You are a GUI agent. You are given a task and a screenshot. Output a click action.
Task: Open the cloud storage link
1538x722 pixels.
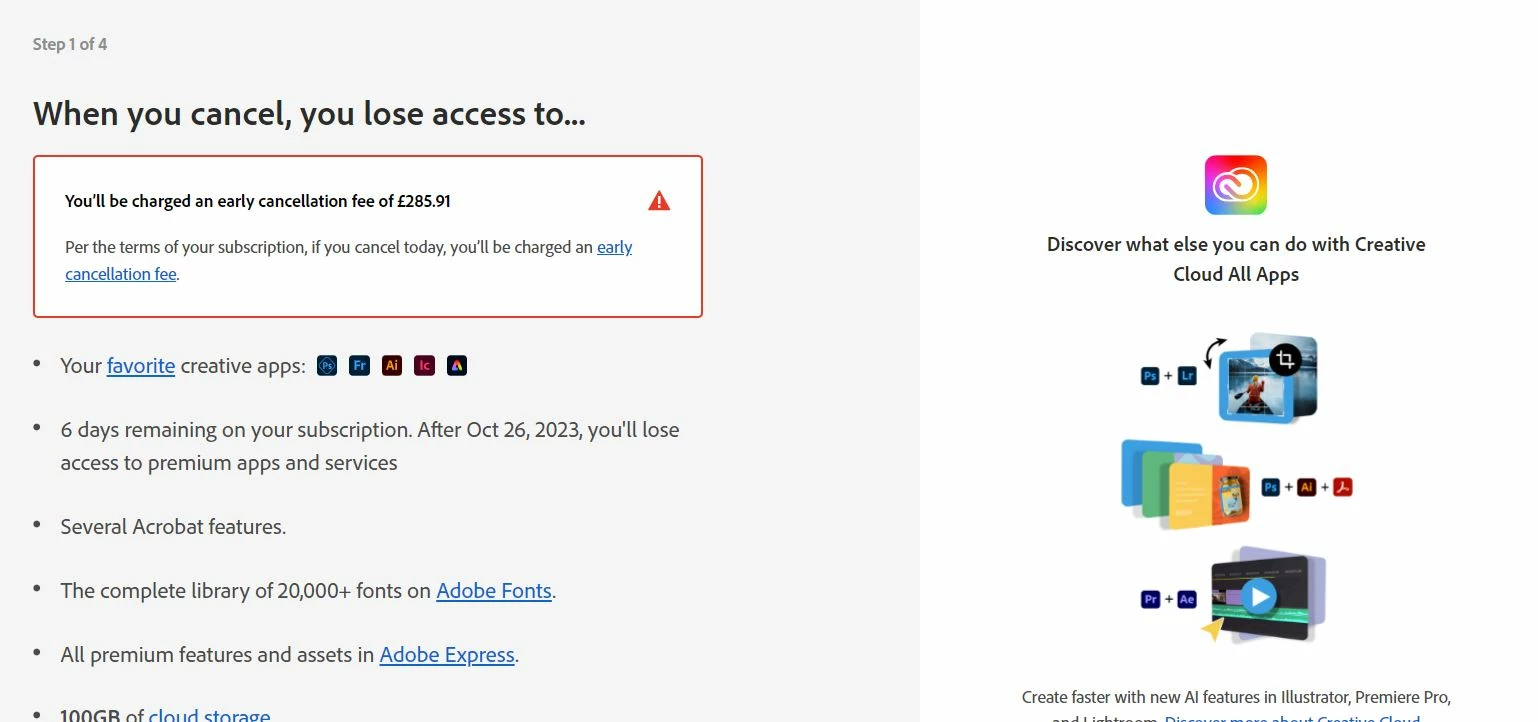coord(210,716)
